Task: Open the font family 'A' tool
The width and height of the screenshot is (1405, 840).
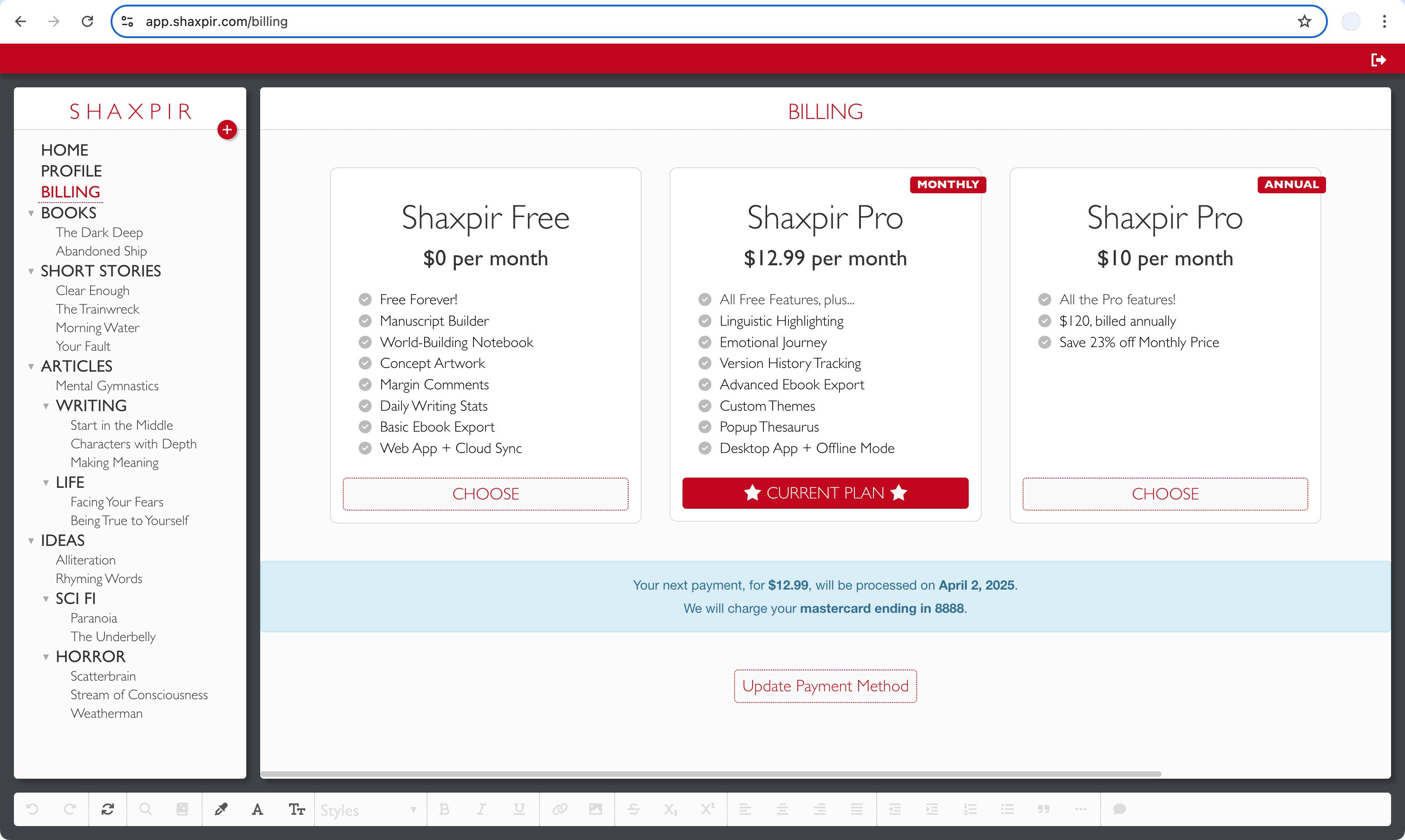Action: (x=257, y=809)
